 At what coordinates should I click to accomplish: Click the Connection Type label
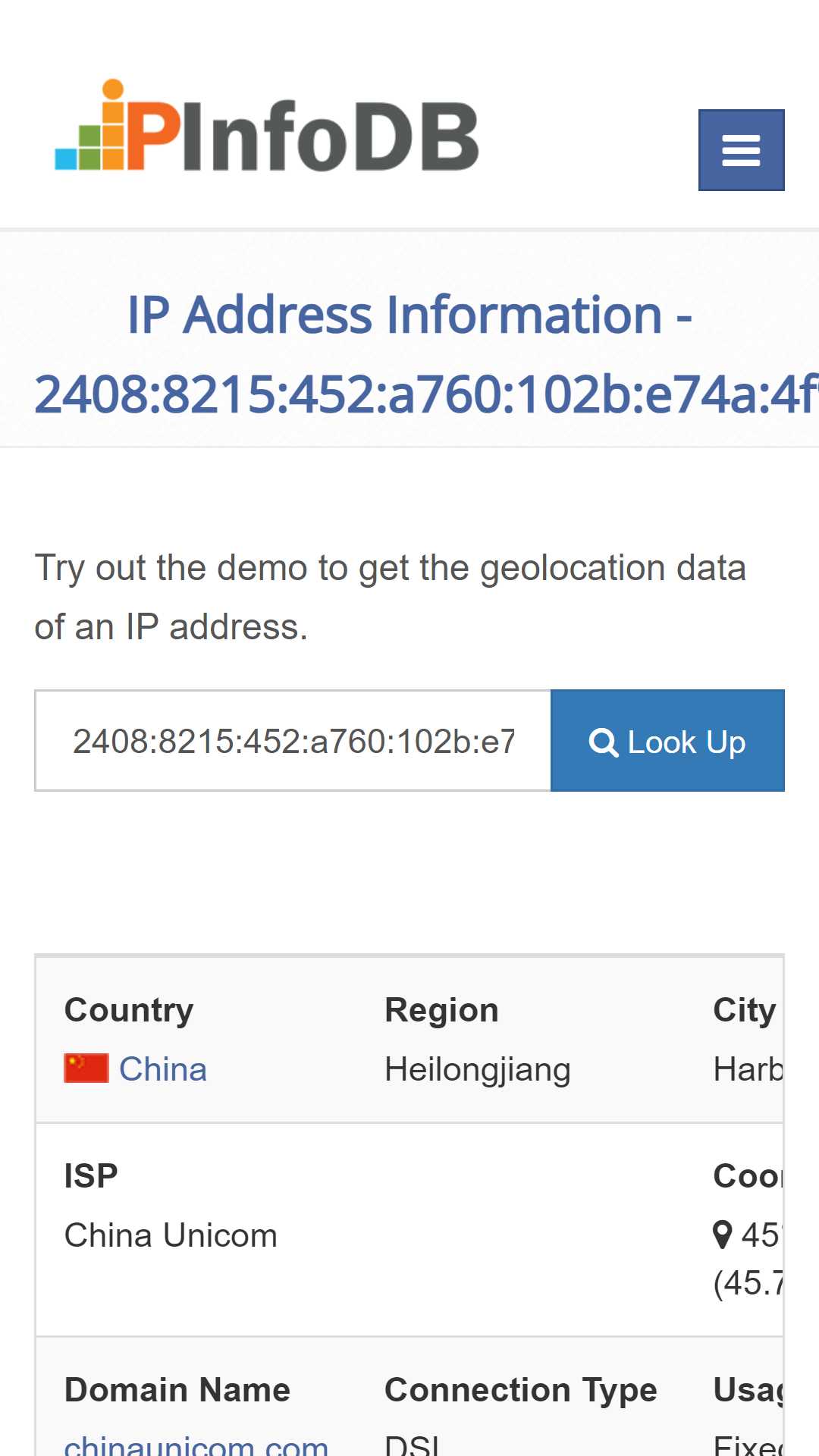[521, 1390]
